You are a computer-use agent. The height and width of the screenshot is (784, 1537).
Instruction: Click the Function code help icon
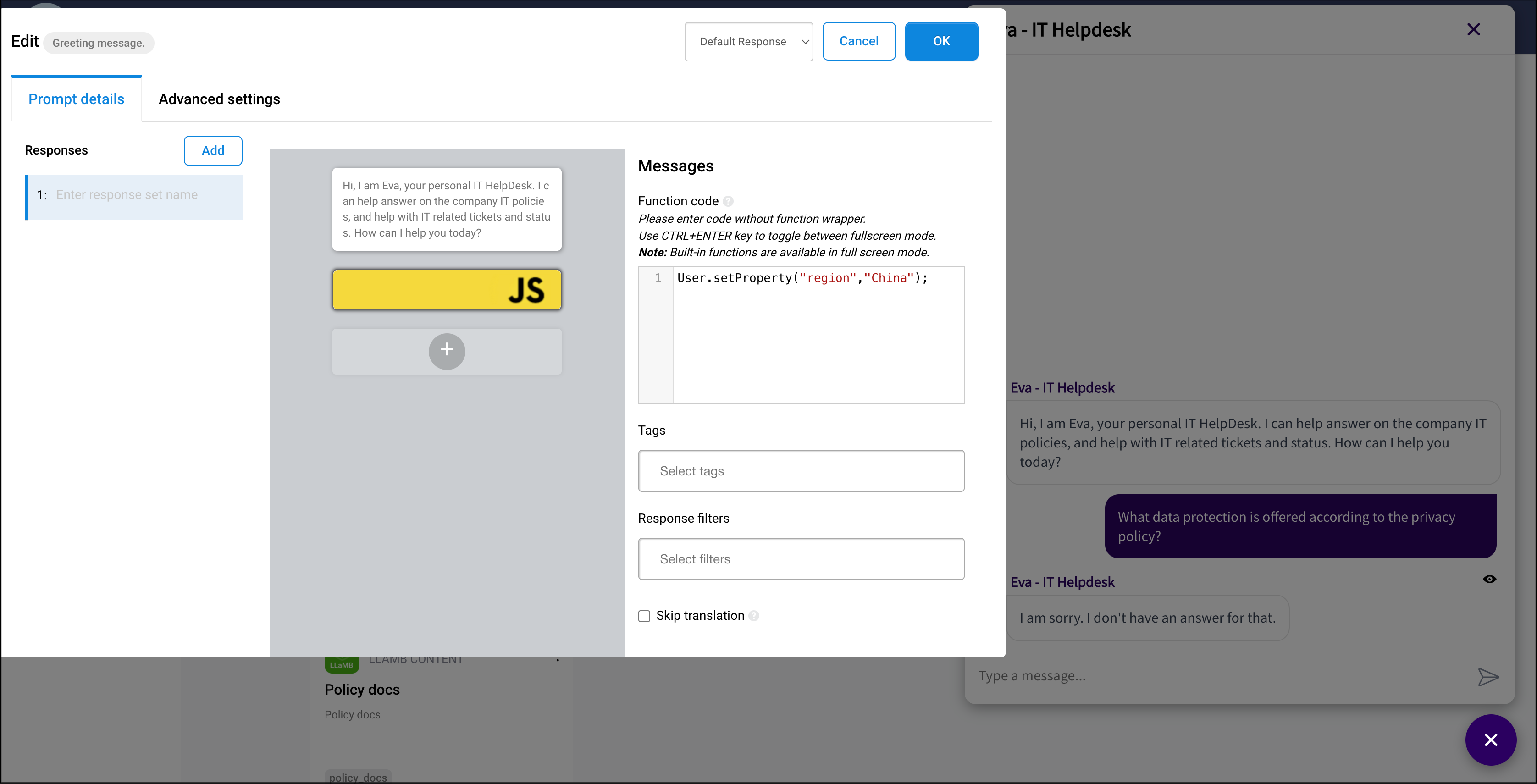pyautogui.click(x=728, y=201)
